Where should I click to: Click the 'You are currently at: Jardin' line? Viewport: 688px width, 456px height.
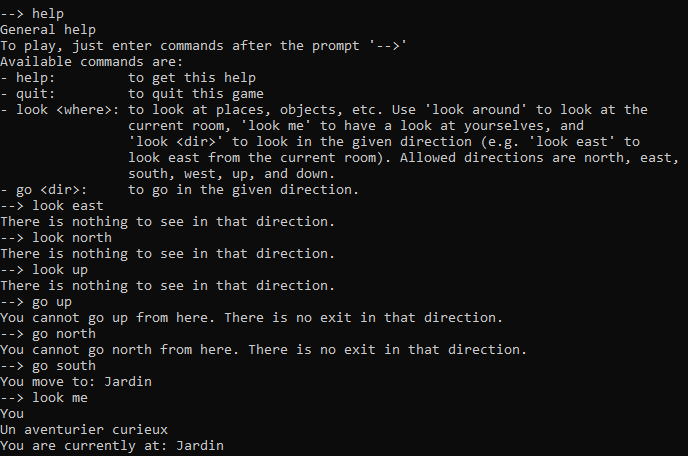(112, 446)
